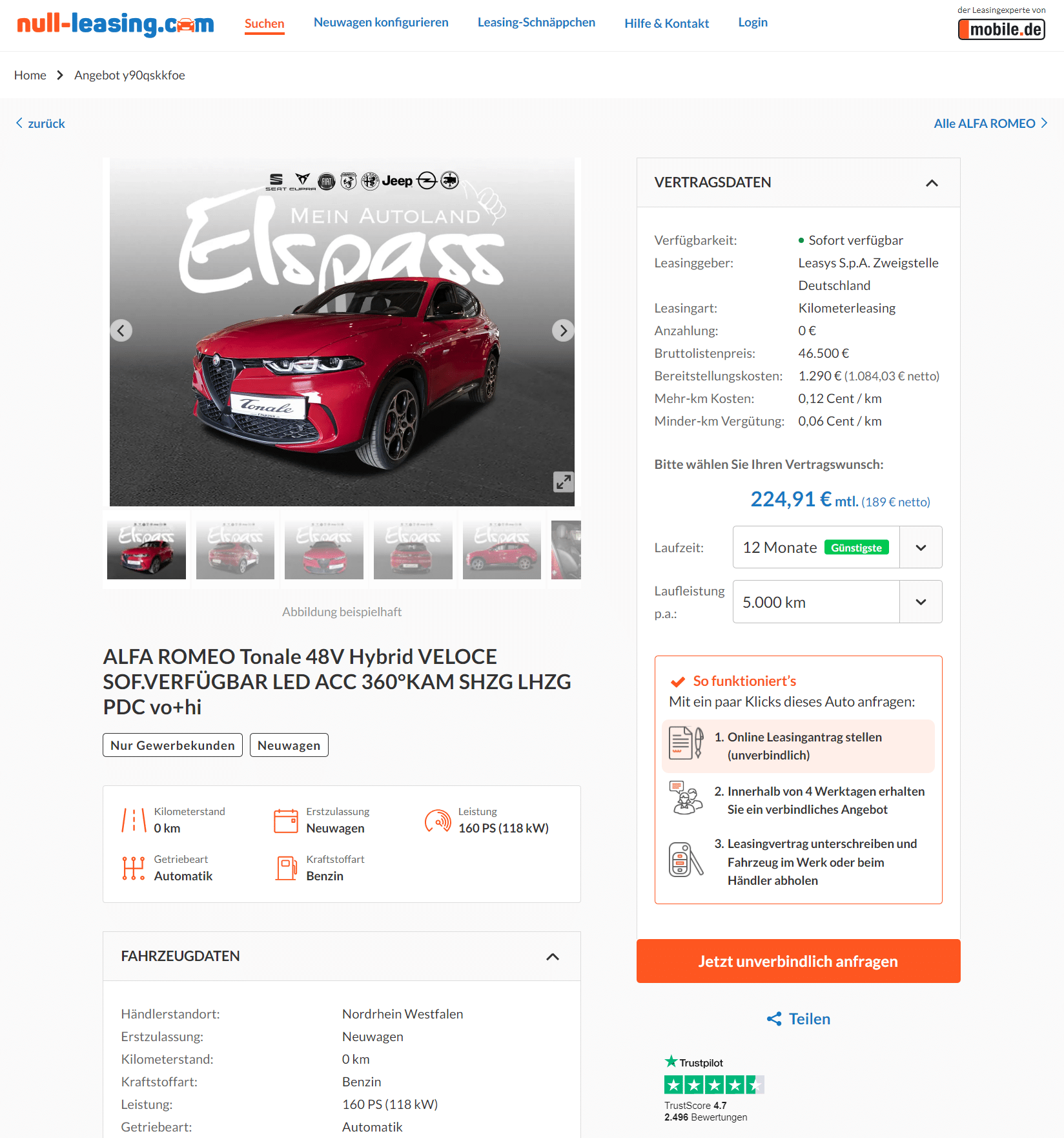
Task: Go to Leasing-Schnäppchen in the navigation
Action: (x=537, y=22)
